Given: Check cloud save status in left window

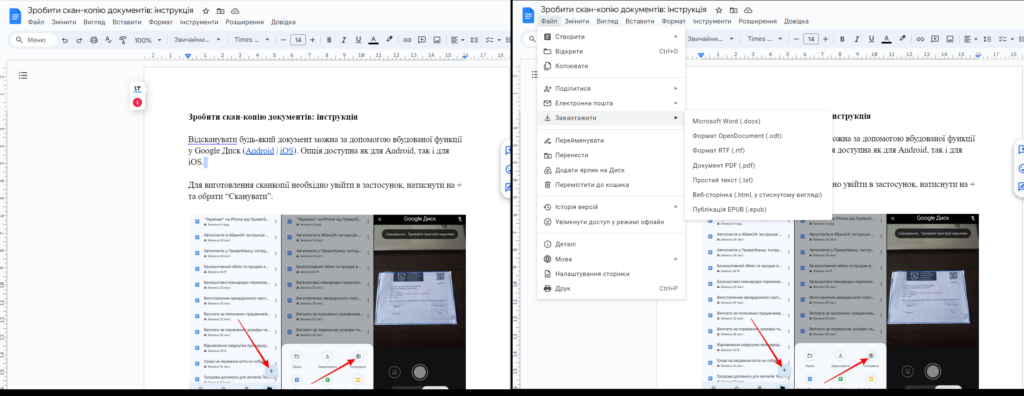Looking at the screenshot, I should coord(235,11).
